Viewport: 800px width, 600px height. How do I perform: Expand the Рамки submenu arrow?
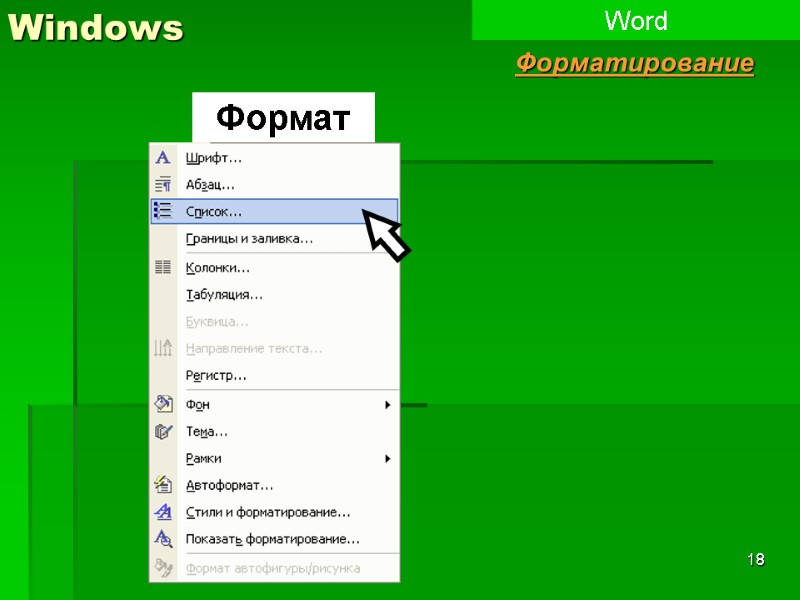388,458
